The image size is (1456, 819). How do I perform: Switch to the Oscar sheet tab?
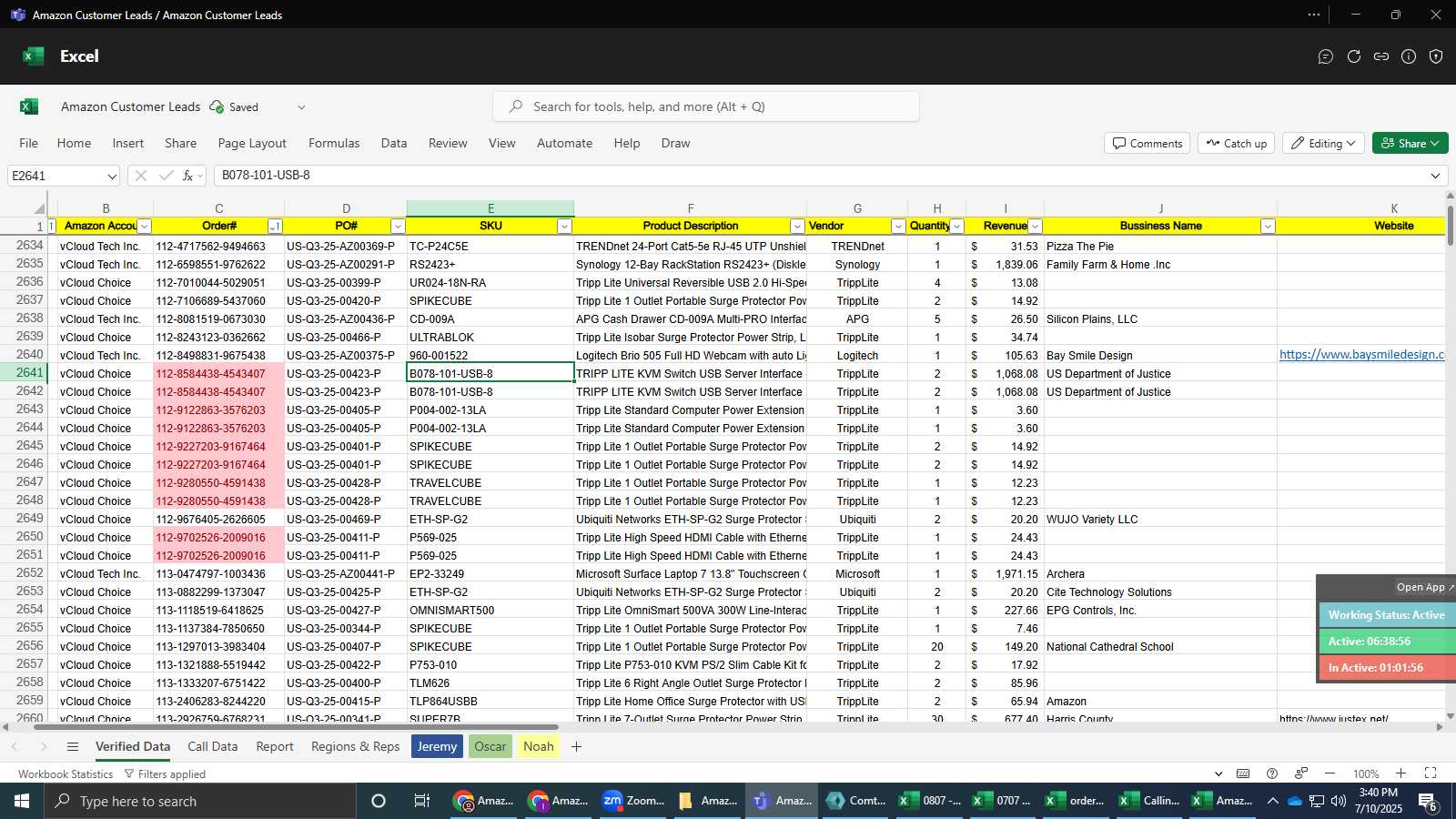(x=490, y=747)
